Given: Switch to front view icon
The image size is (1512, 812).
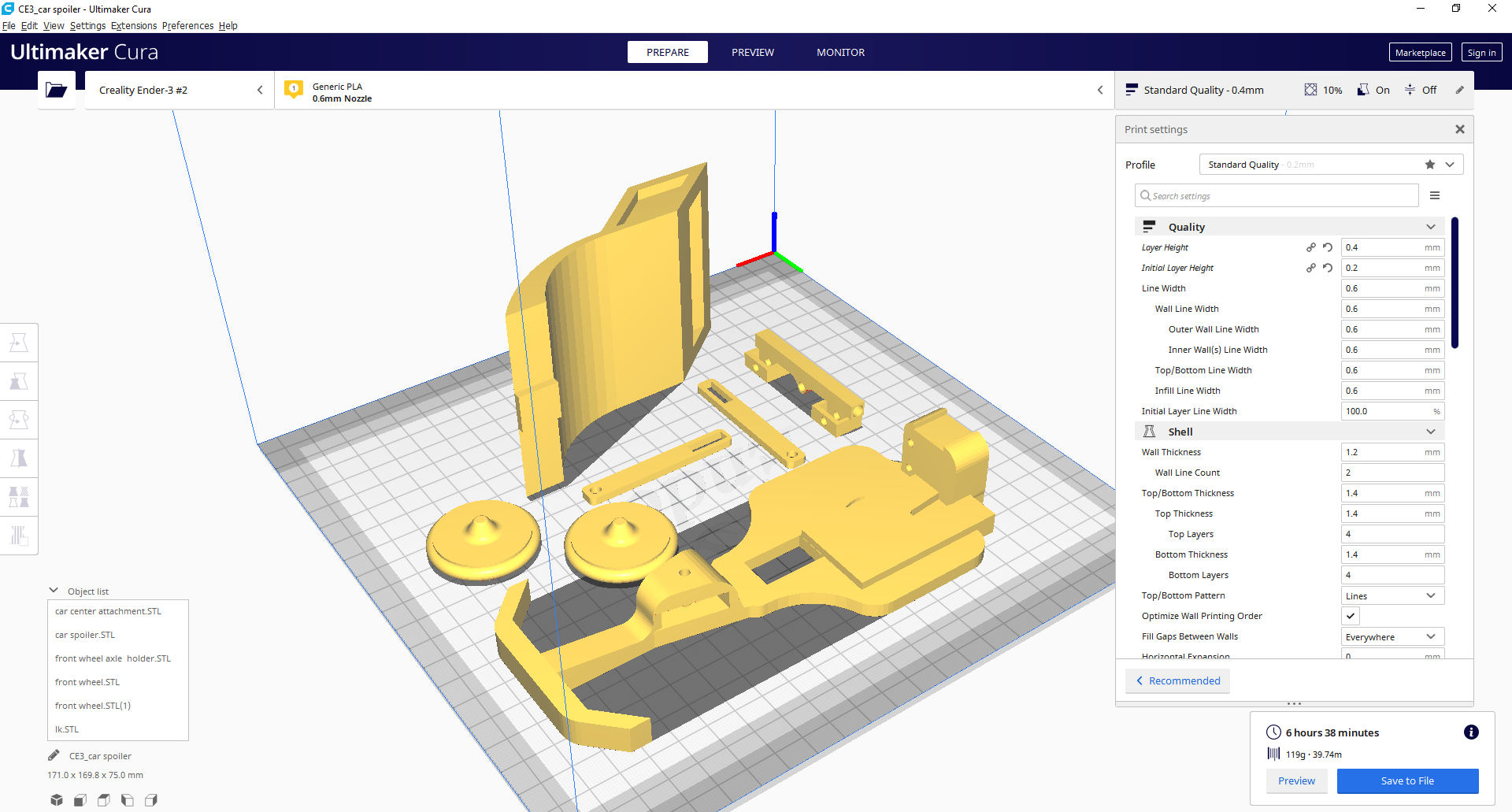Looking at the screenshot, I should 80,800.
